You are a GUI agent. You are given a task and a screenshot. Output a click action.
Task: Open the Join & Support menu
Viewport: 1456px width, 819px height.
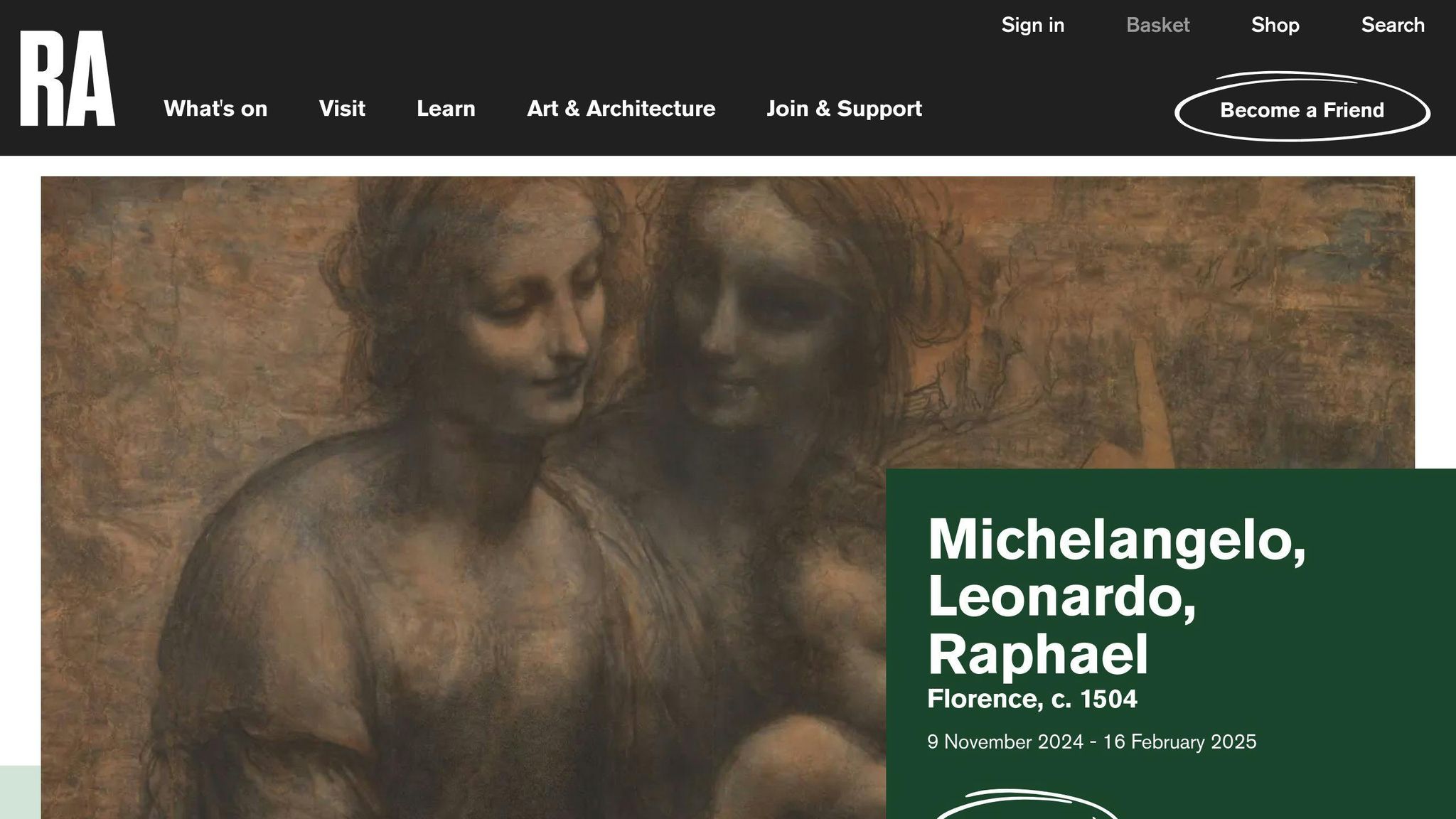coord(844,109)
